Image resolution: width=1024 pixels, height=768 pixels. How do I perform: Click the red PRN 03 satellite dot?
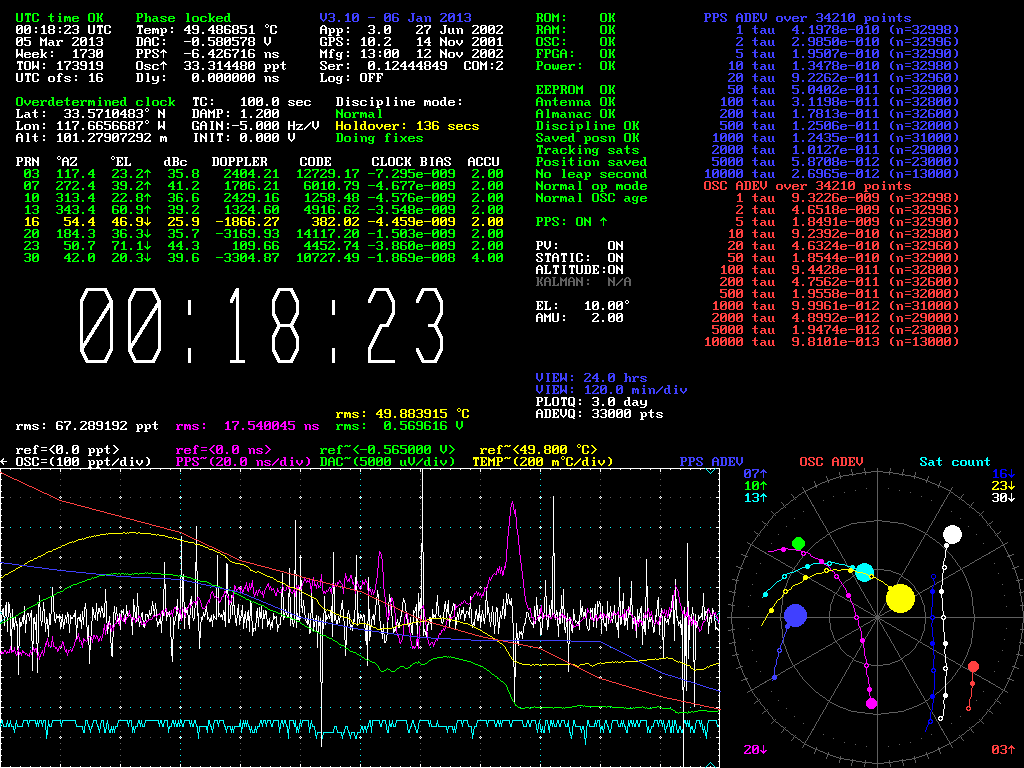(x=973, y=667)
